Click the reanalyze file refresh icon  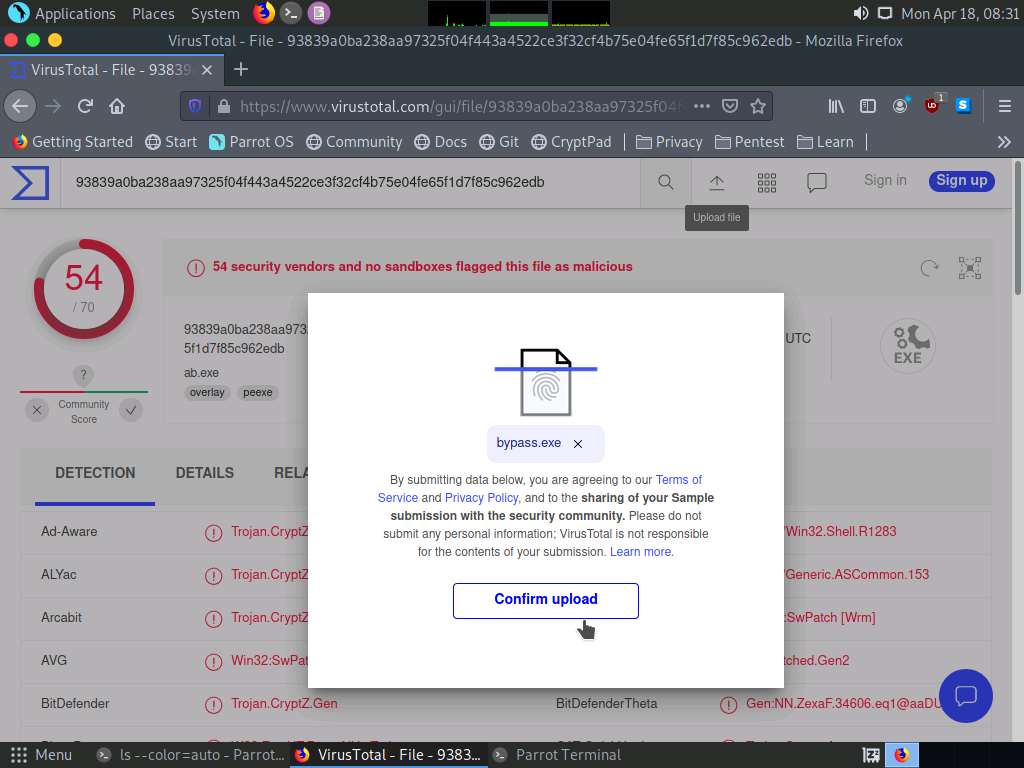tap(929, 267)
